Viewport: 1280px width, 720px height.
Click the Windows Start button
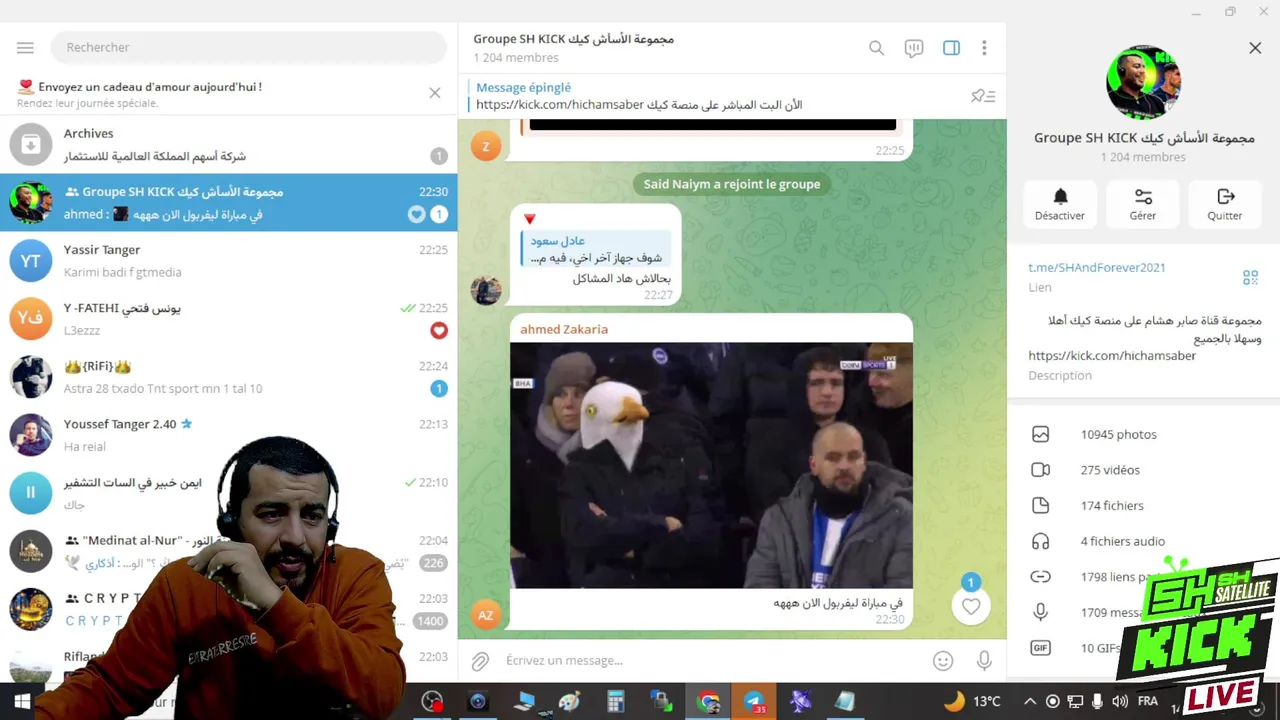point(21,701)
